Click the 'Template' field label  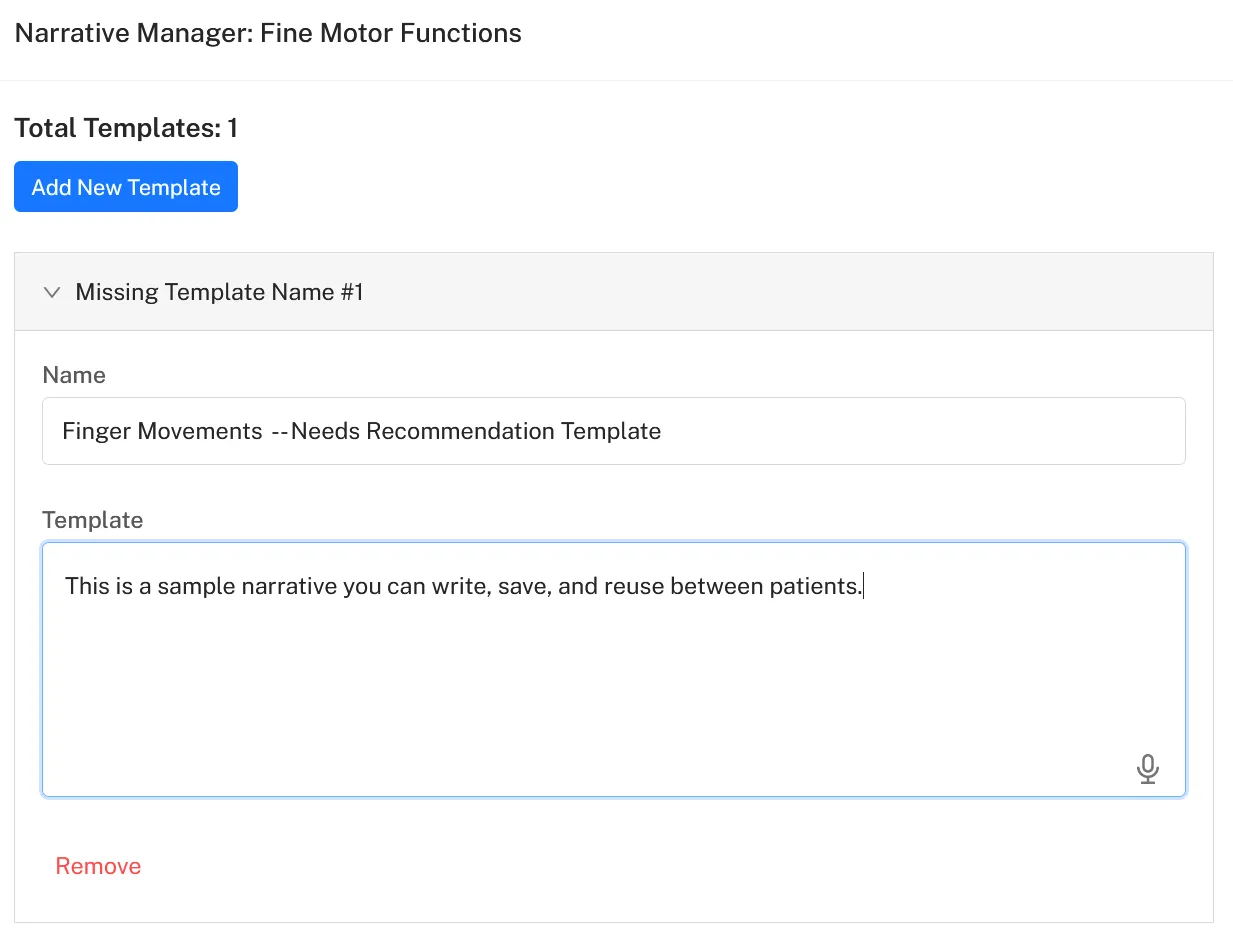pyautogui.click(x=93, y=520)
